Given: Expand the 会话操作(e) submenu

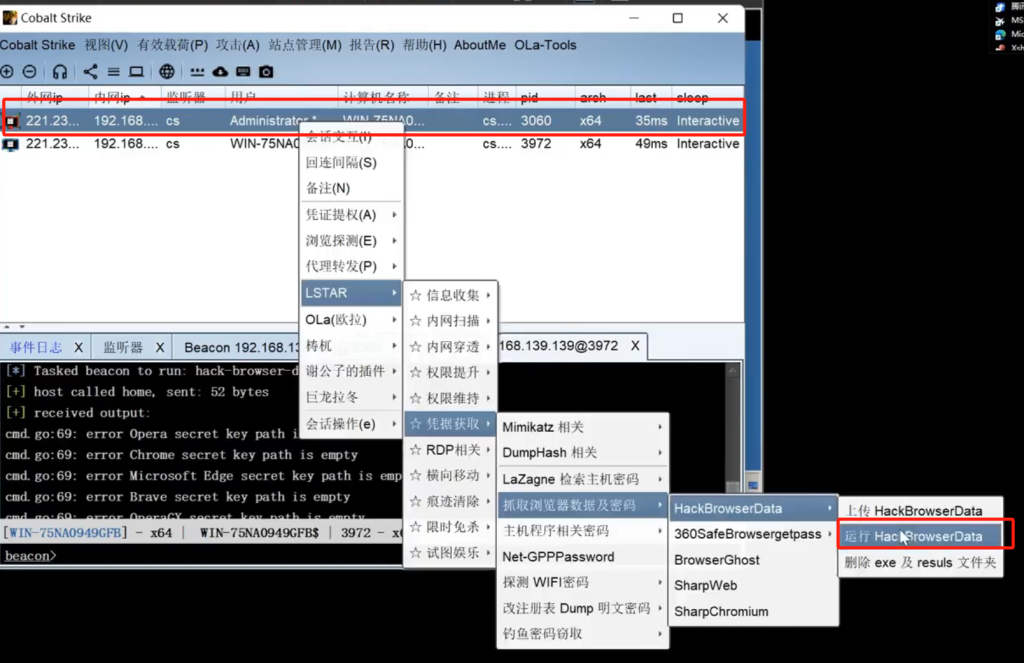Looking at the screenshot, I should (351, 424).
